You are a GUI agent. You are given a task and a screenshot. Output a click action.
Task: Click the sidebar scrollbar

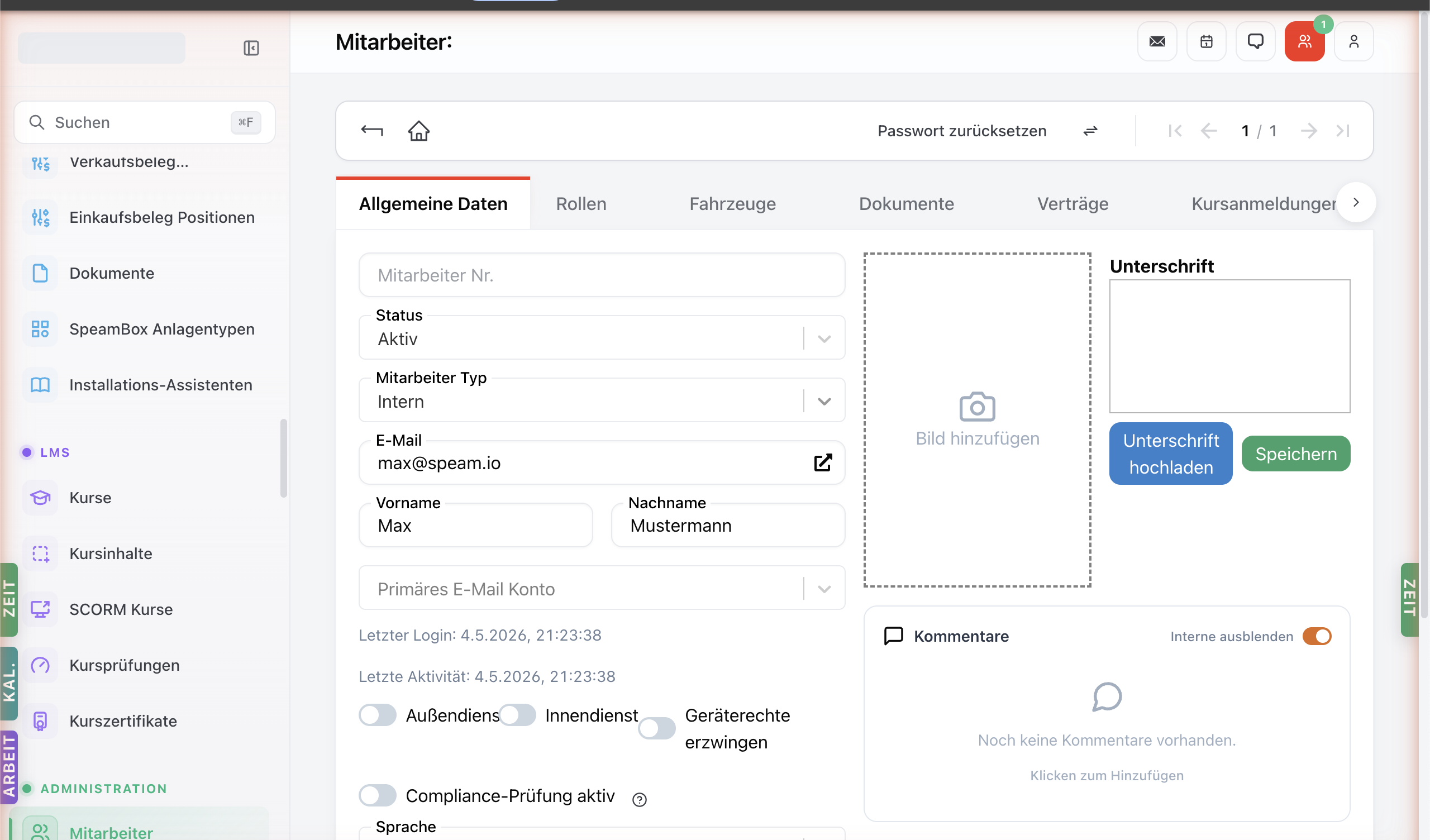[283, 459]
